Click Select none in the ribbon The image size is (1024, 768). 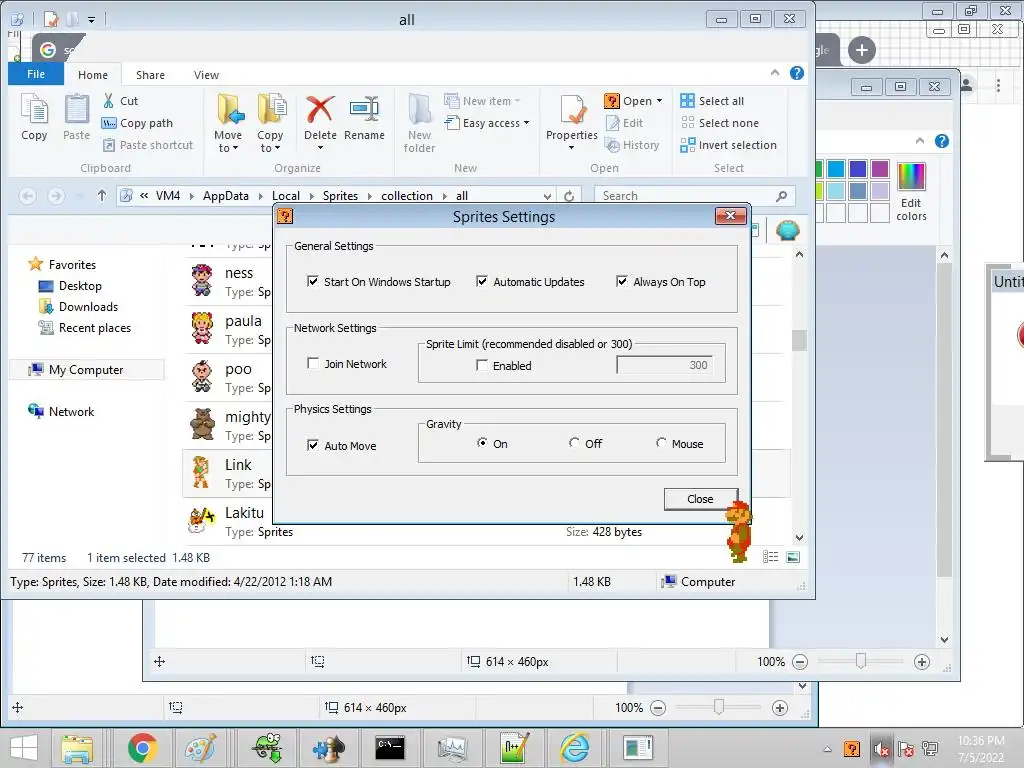720,123
